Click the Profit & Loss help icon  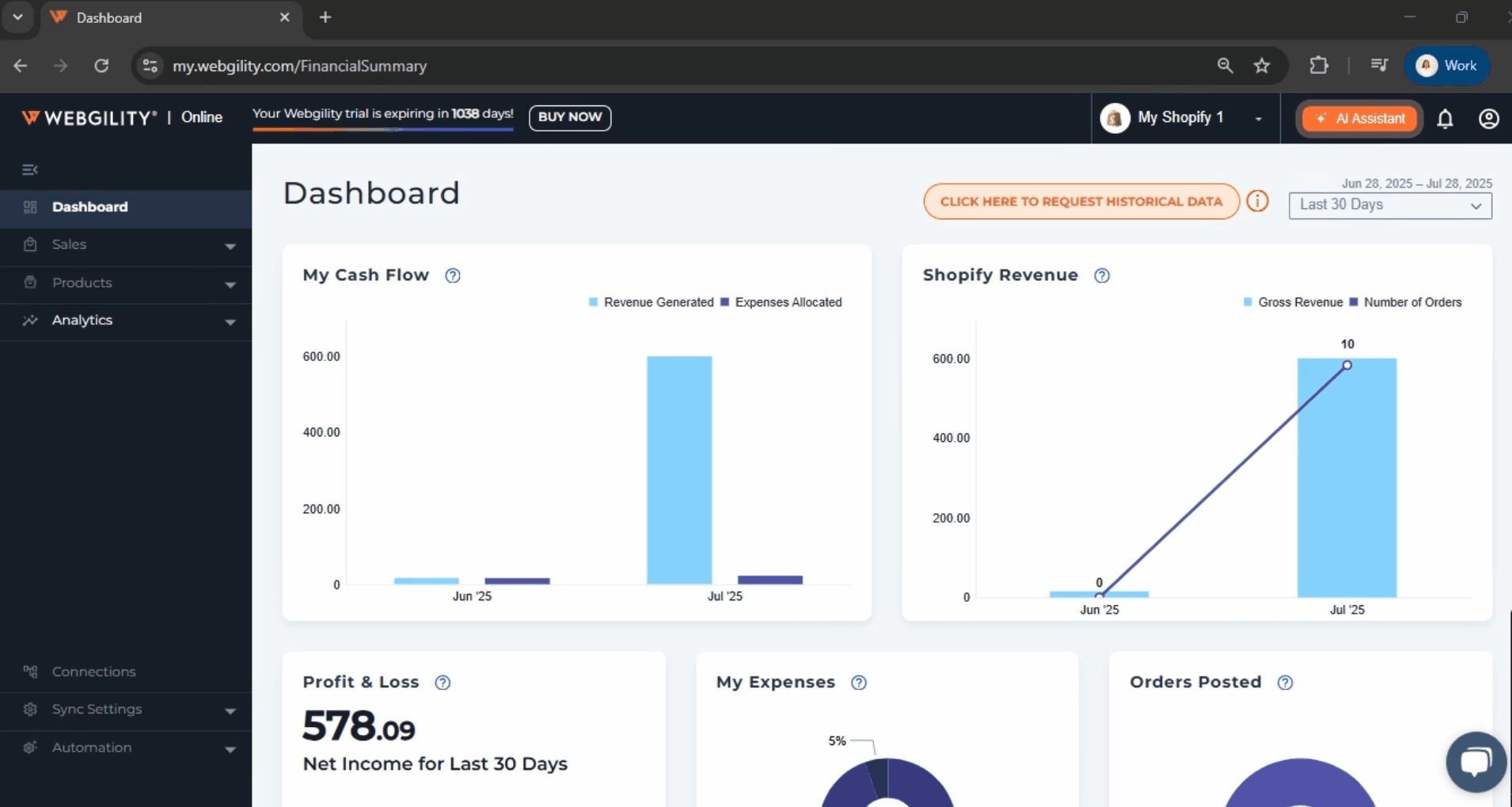[x=443, y=683]
